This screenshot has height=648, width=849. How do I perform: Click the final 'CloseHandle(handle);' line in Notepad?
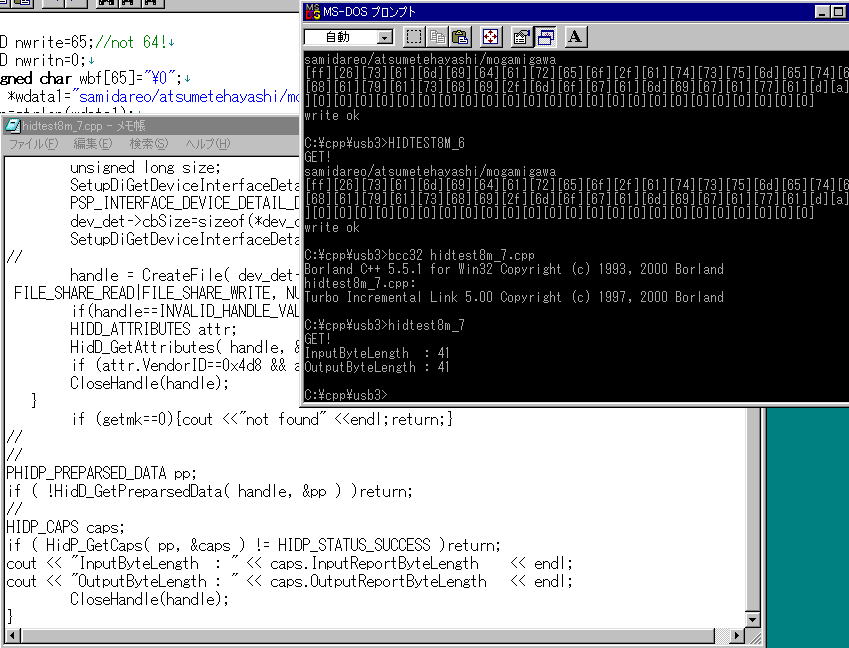point(149,599)
